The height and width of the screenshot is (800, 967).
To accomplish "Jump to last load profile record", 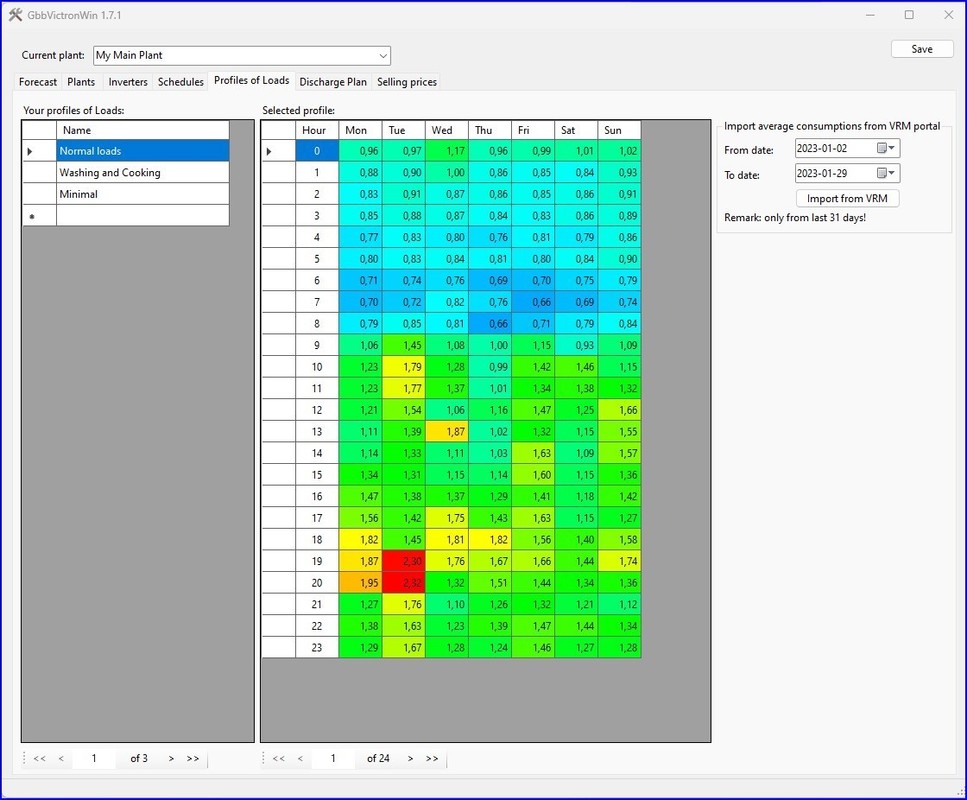I will point(193,759).
